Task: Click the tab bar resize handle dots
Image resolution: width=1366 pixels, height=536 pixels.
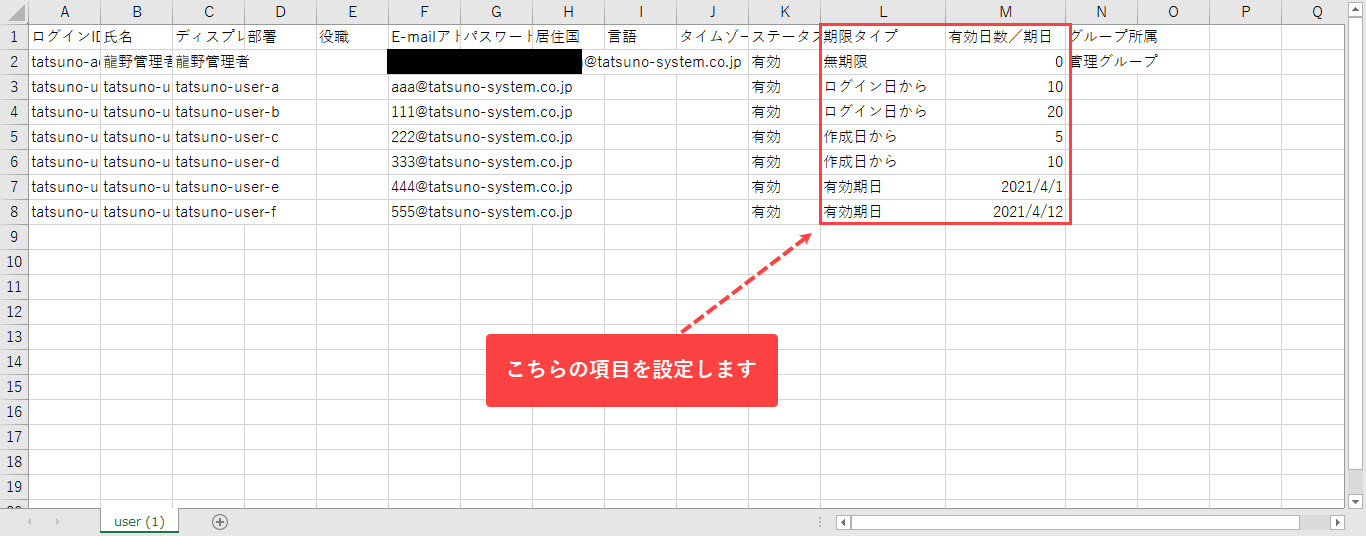Action: click(x=820, y=522)
